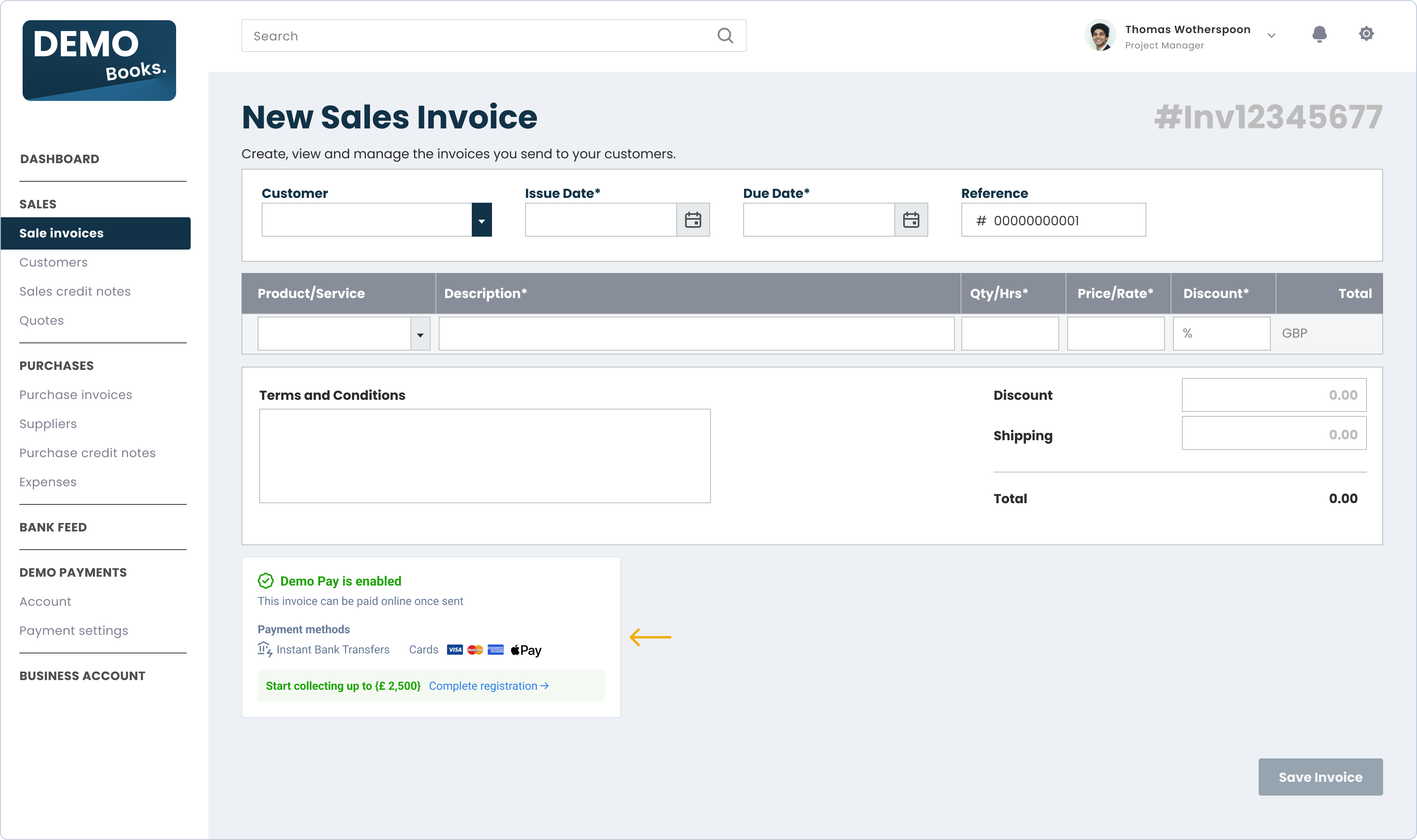
Task: Open Expenses in sidebar
Action: tap(48, 482)
